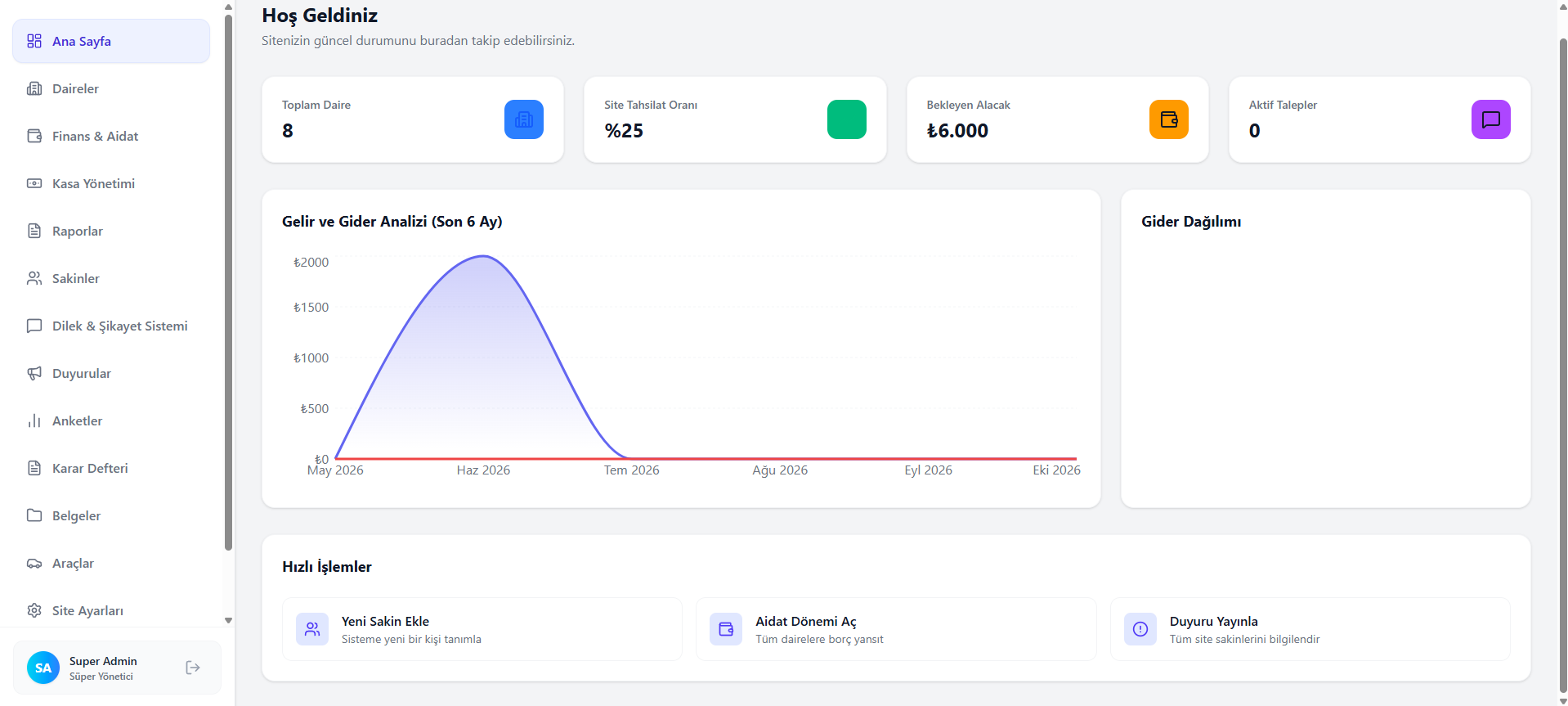Navigate to Kasa Yönetimi
This screenshot has height=706, width=1568.
tap(111, 183)
